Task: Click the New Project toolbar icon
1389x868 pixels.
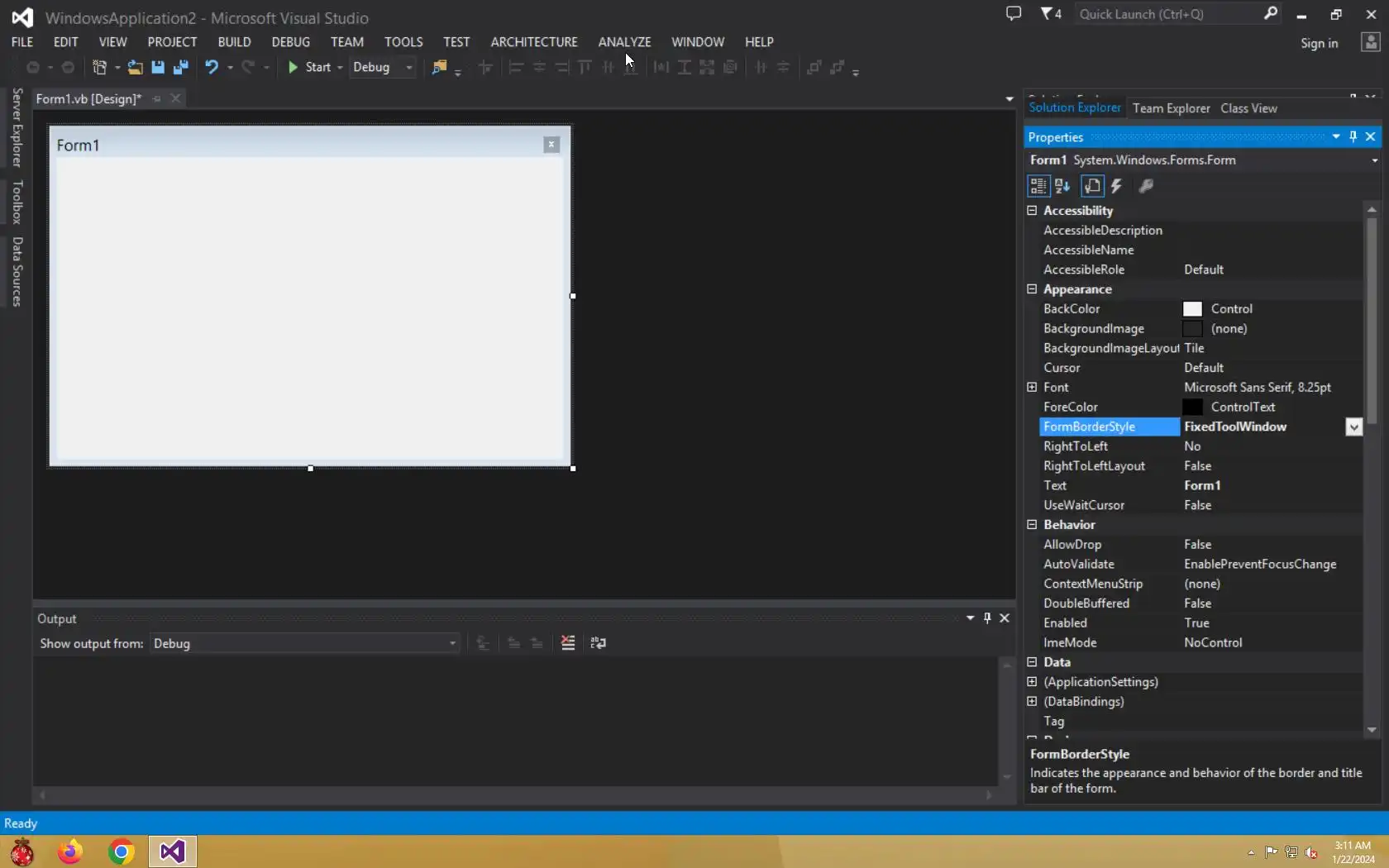Action: 99,68
